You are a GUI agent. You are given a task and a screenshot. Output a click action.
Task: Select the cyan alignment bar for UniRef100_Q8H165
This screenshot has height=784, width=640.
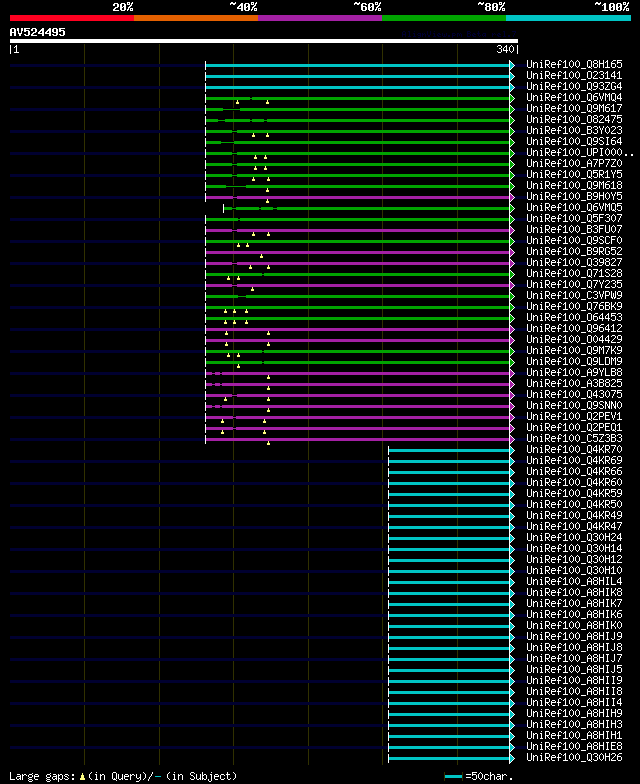[x=358, y=66]
